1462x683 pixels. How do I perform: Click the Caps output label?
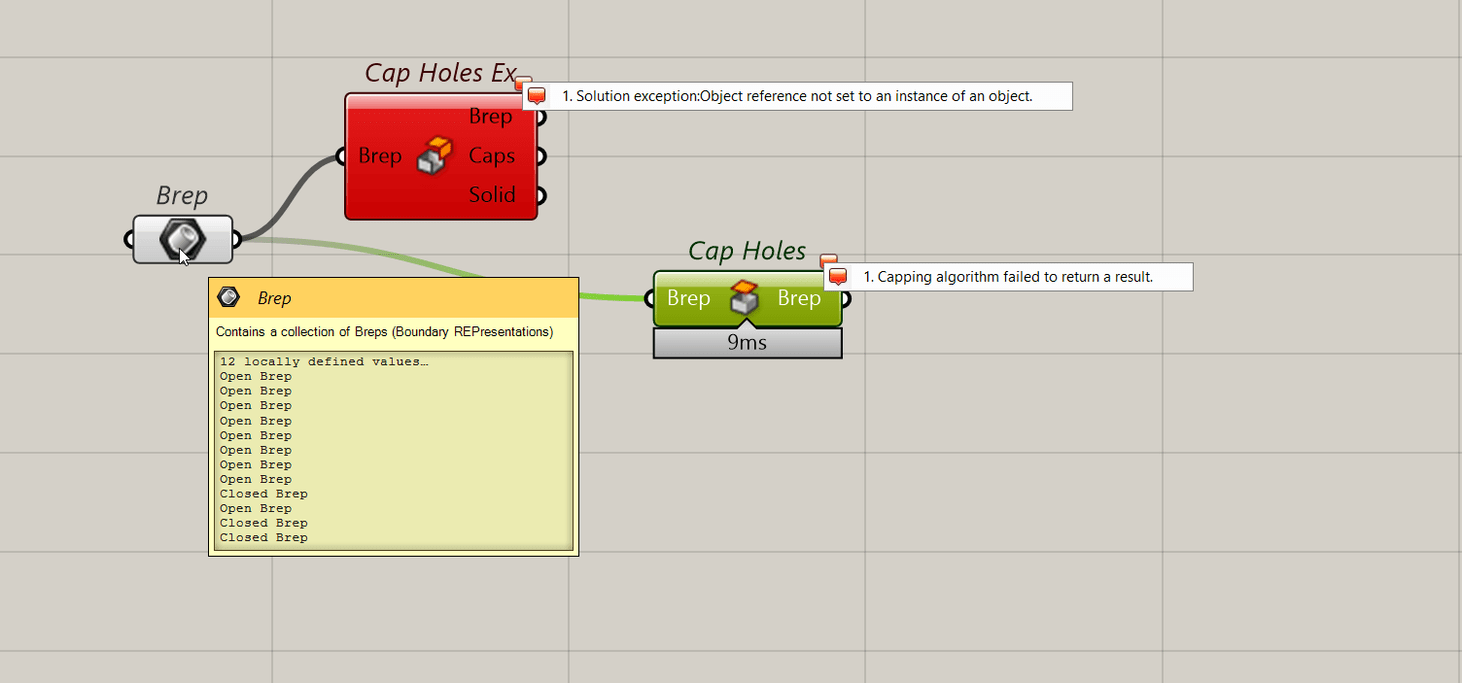(x=492, y=156)
